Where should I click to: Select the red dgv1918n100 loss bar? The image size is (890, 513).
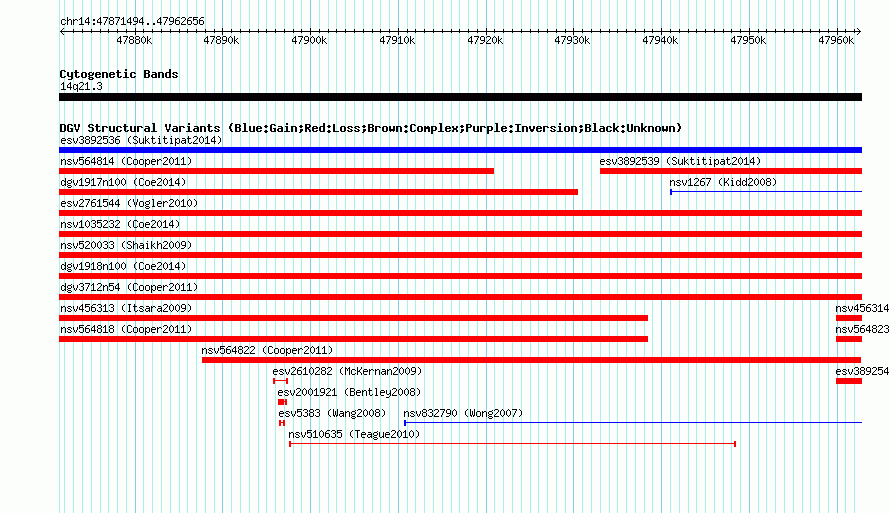tap(460, 276)
